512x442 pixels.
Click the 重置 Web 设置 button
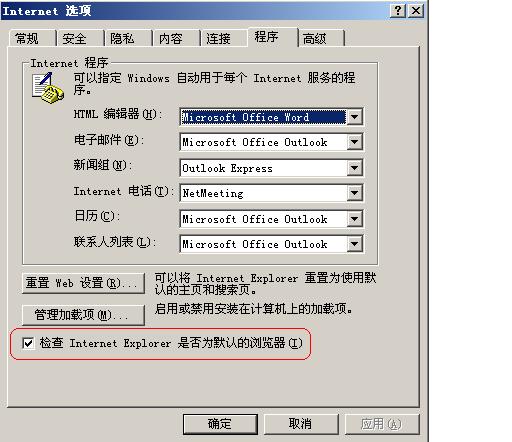click(83, 283)
